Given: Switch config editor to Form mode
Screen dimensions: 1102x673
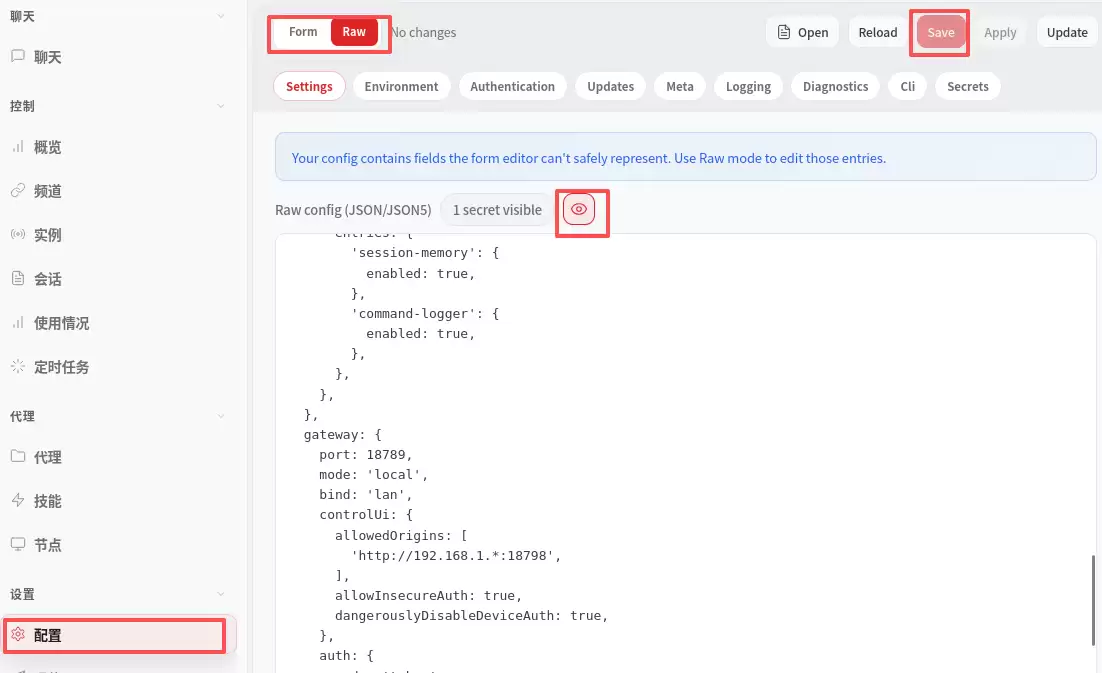Looking at the screenshot, I should click(303, 32).
